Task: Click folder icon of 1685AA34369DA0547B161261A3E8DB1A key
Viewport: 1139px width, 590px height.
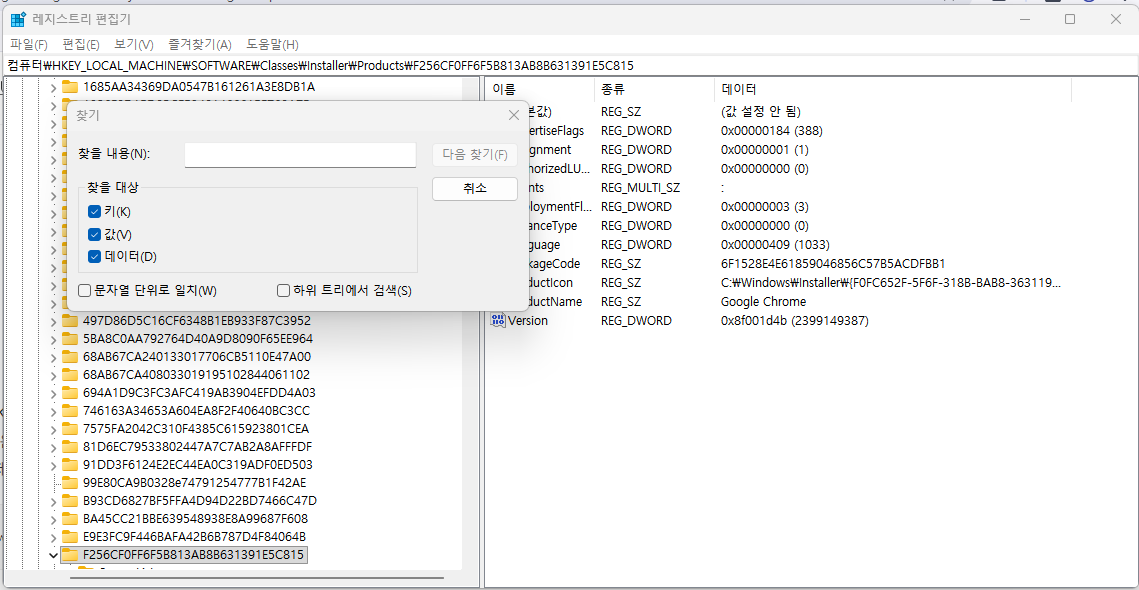Action: click(70, 87)
